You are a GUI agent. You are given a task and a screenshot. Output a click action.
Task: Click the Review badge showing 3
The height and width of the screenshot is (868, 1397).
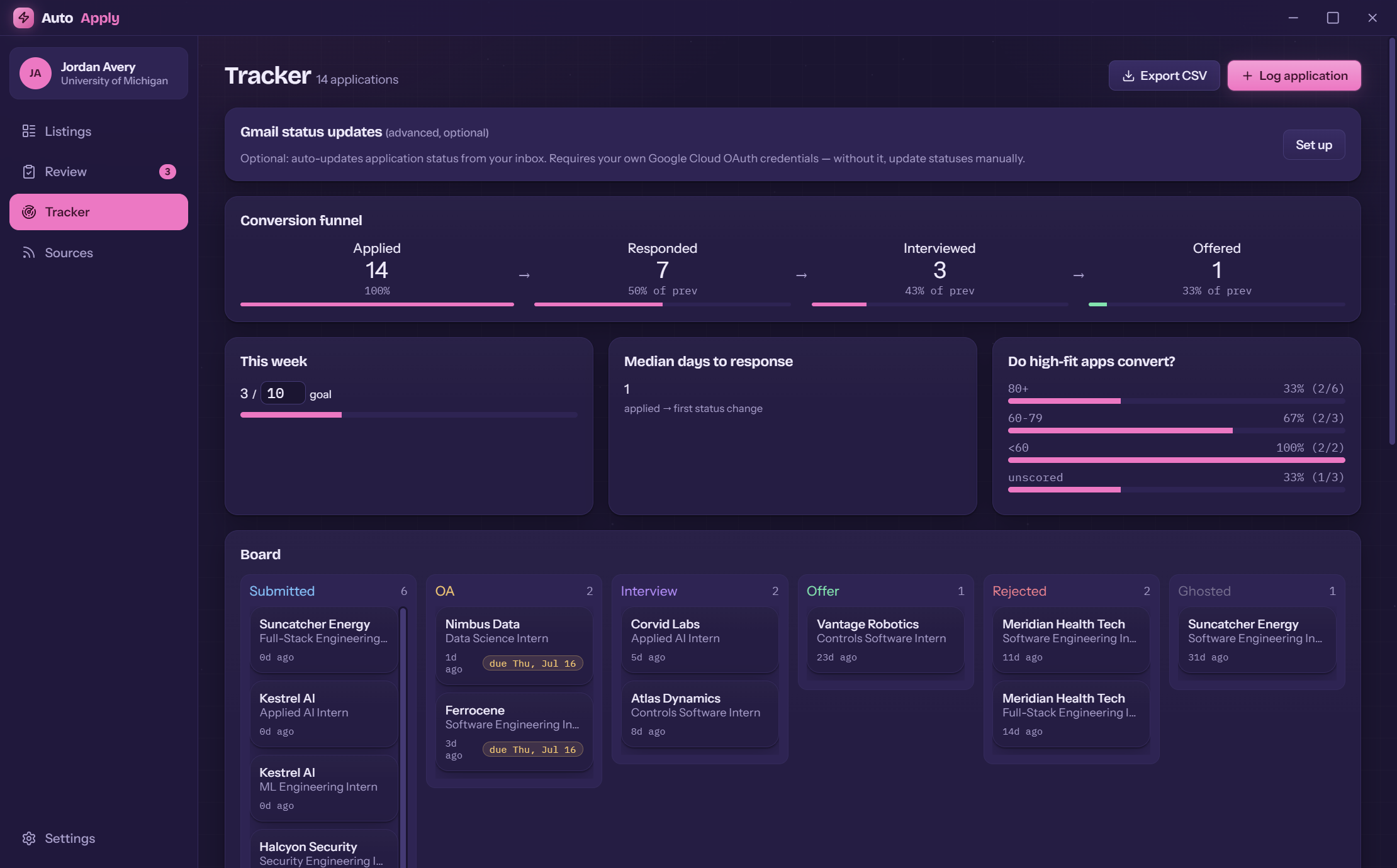click(167, 172)
